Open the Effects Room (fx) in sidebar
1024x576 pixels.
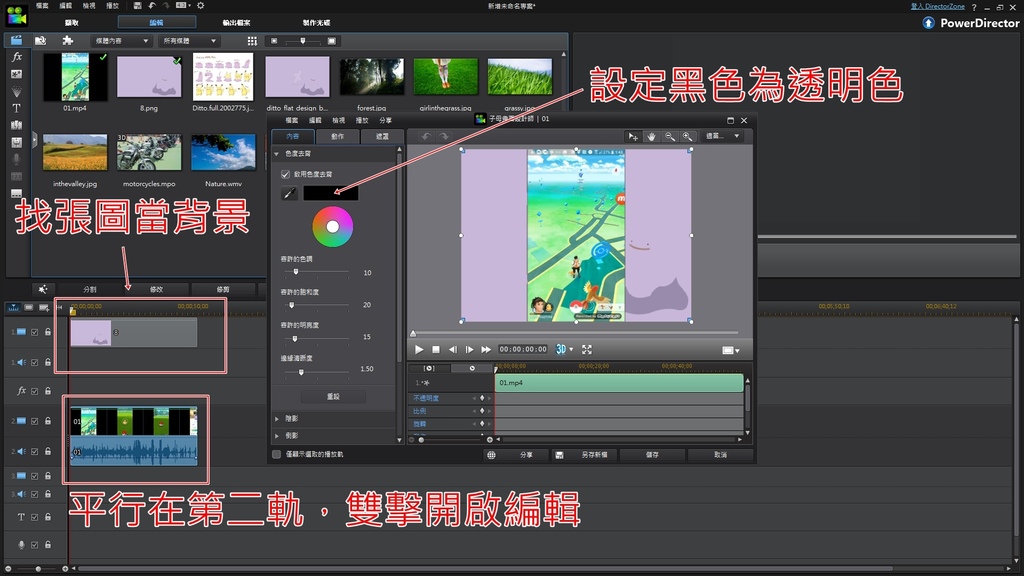tap(16, 58)
